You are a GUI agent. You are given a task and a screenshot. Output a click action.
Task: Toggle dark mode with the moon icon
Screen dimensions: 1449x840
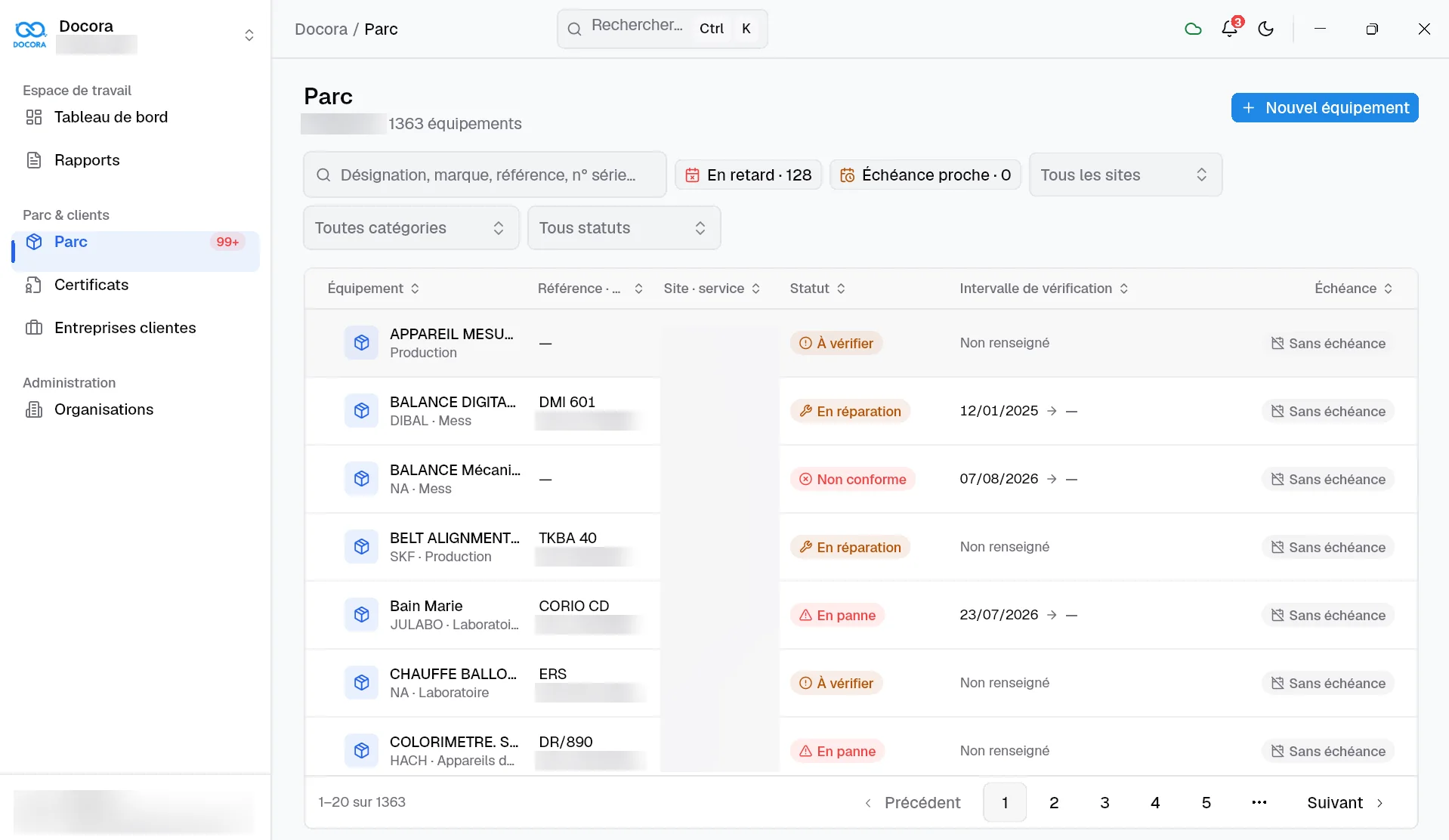1266,29
